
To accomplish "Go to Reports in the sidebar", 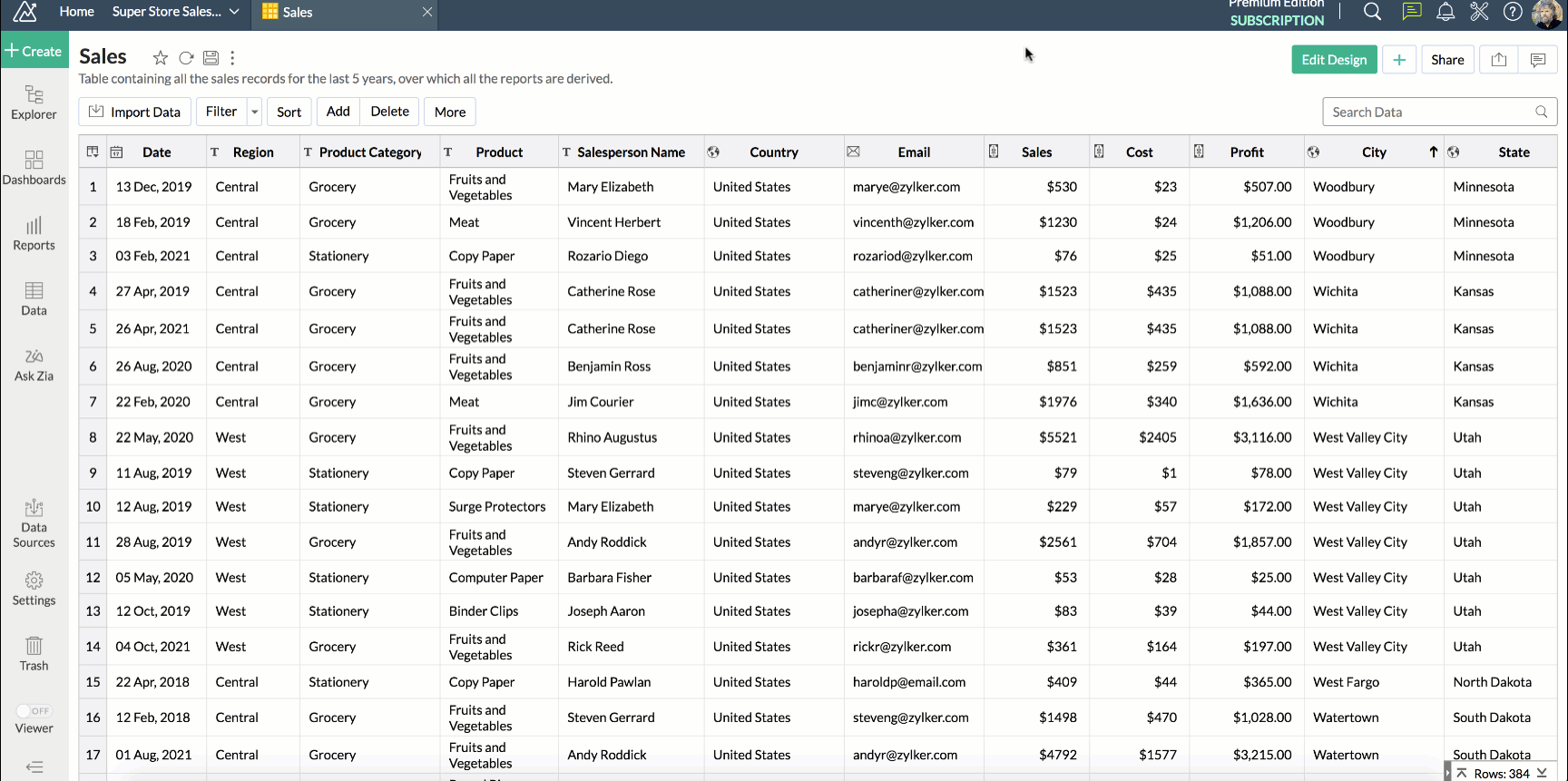I will 34,233.
